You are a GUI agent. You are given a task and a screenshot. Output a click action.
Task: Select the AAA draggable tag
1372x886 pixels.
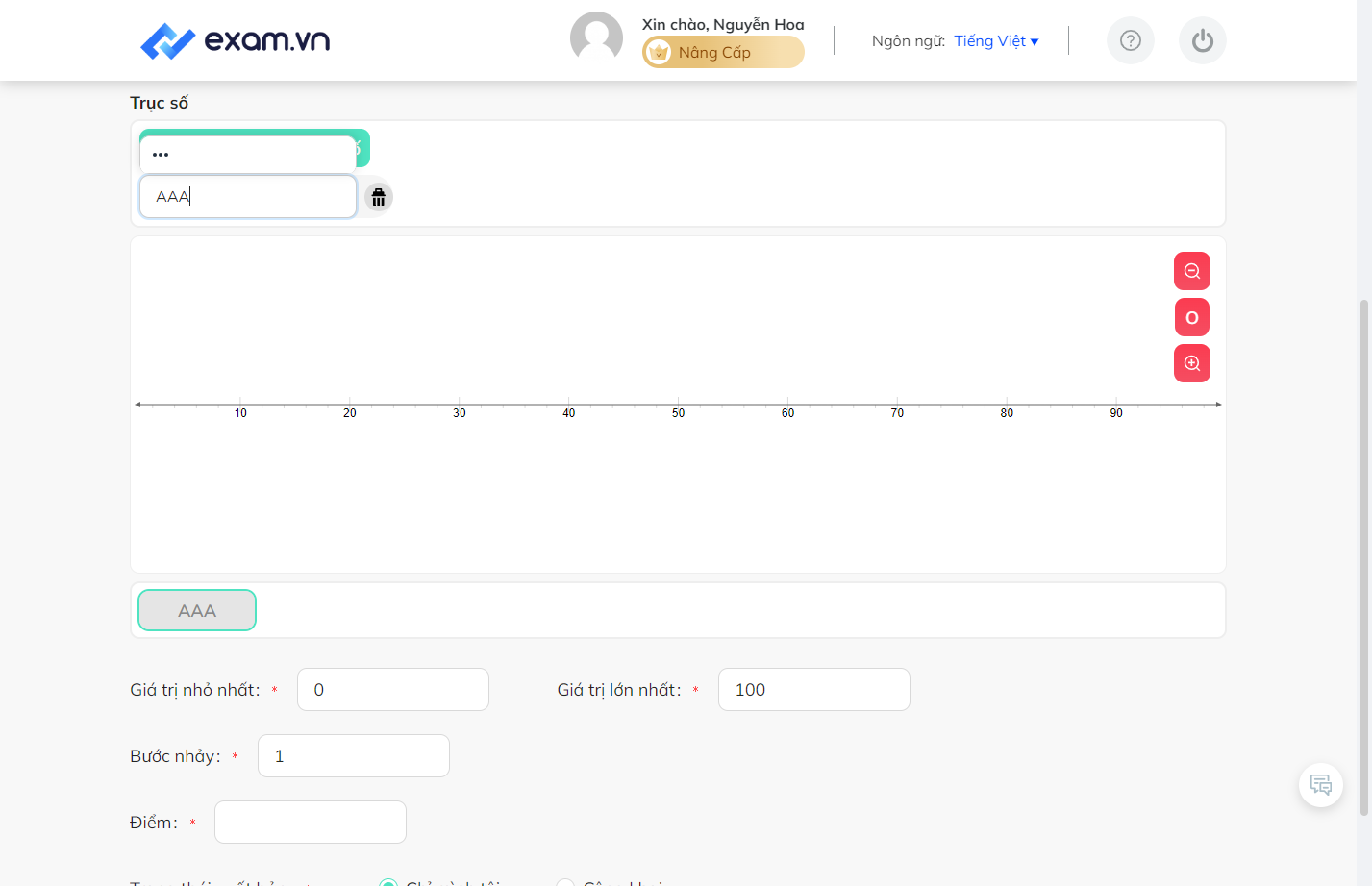pos(197,610)
